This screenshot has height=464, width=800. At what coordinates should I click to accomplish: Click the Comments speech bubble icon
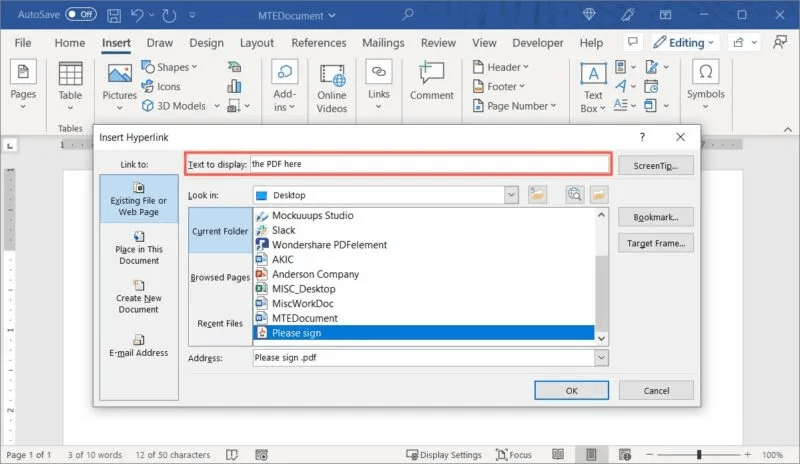(633, 42)
